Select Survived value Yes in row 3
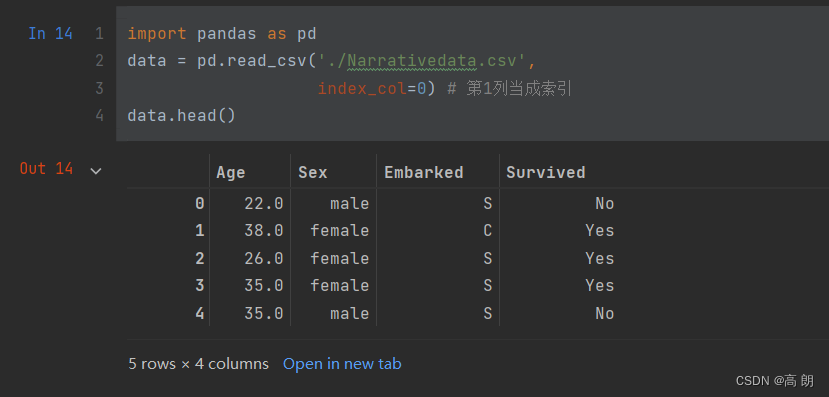829x397 pixels. (x=600, y=286)
